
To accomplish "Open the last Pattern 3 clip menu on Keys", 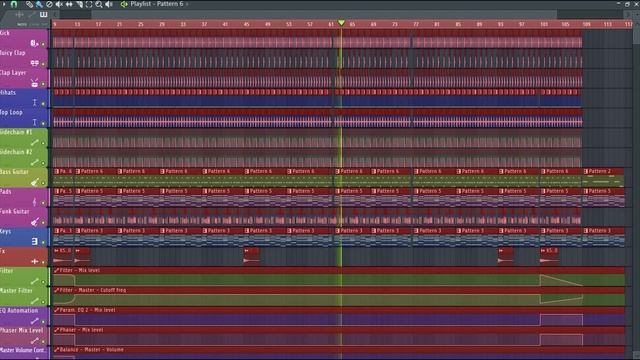I will coord(586,231).
